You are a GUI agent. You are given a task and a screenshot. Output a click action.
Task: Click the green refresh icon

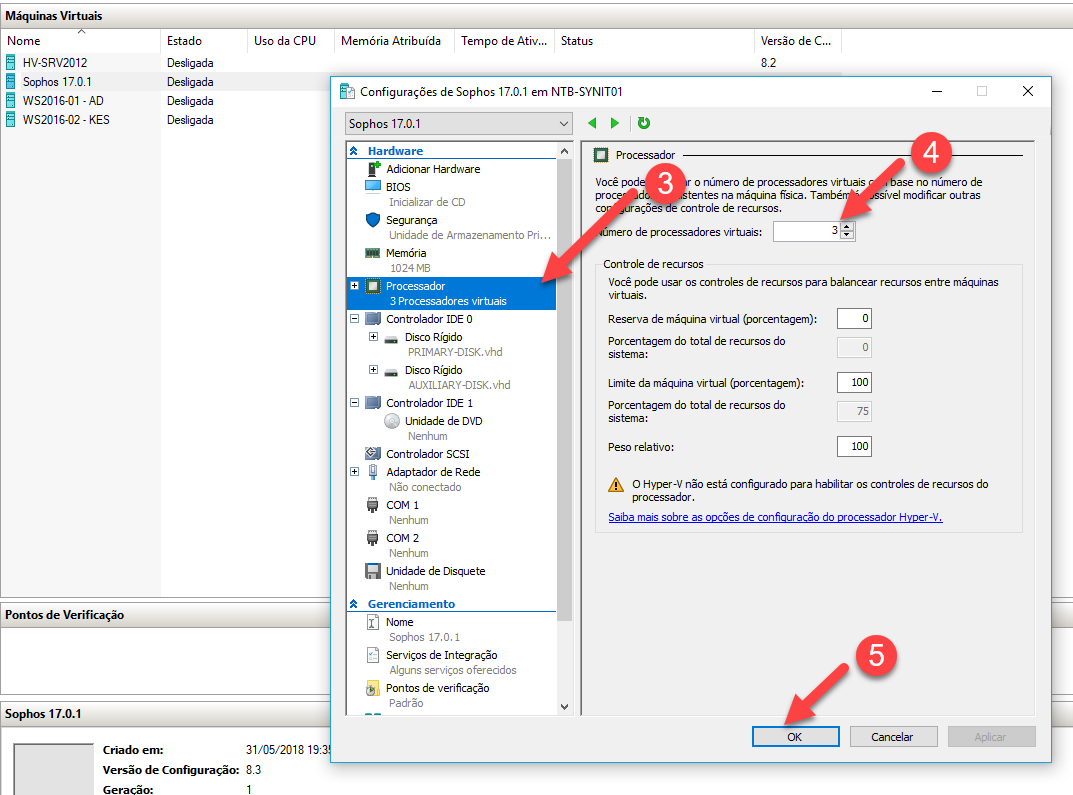point(643,123)
